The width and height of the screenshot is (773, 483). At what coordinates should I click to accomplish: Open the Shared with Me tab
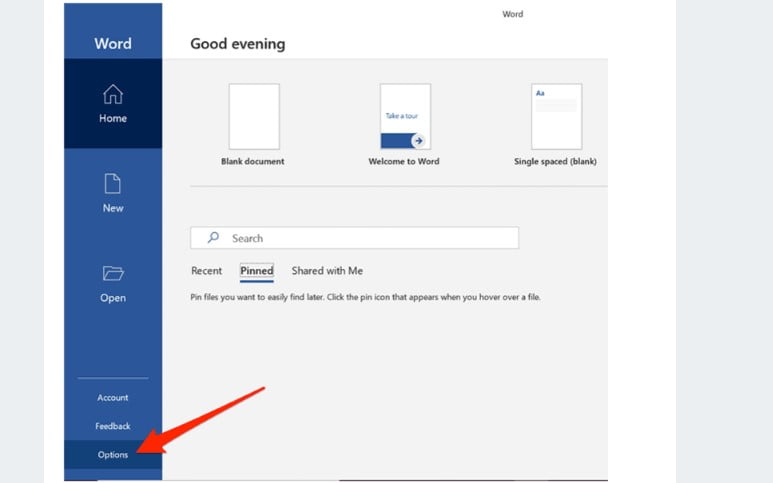327,271
